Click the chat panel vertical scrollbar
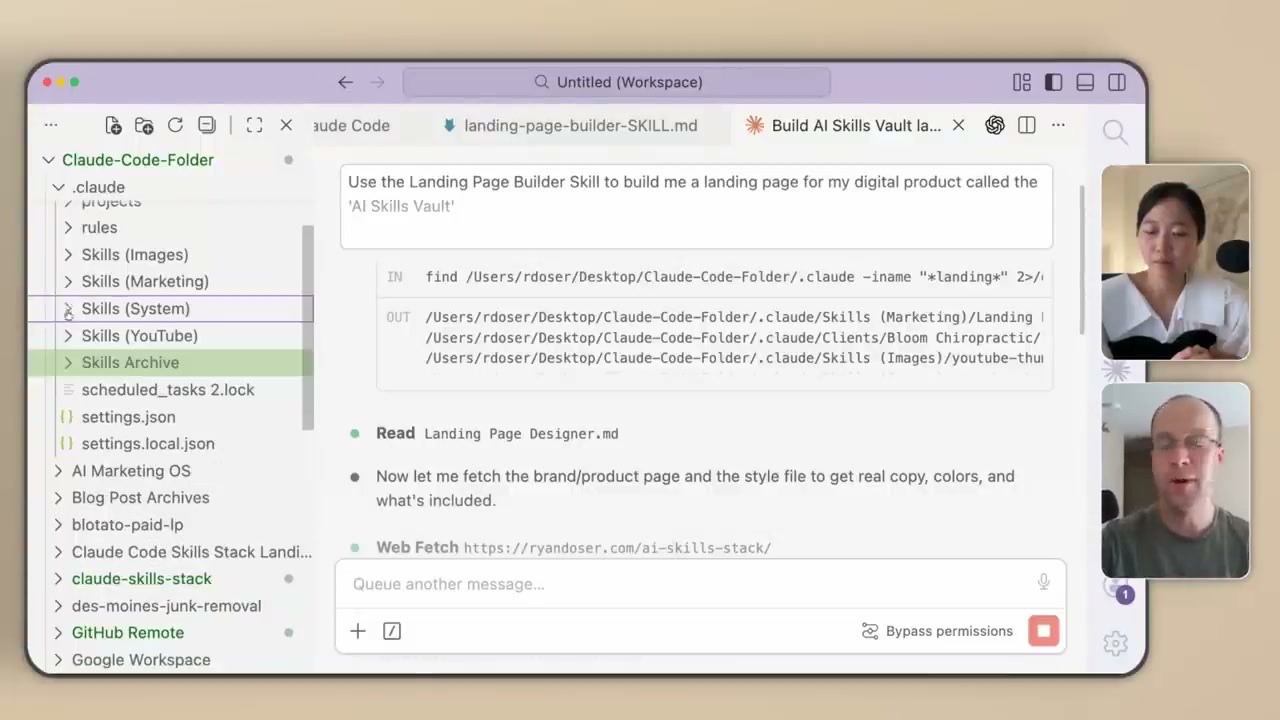1280x720 pixels. coord(1083,260)
